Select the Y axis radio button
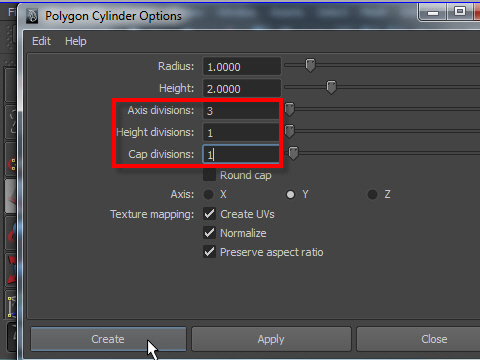This screenshot has height=360, width=480. click(x=290, y=194)
